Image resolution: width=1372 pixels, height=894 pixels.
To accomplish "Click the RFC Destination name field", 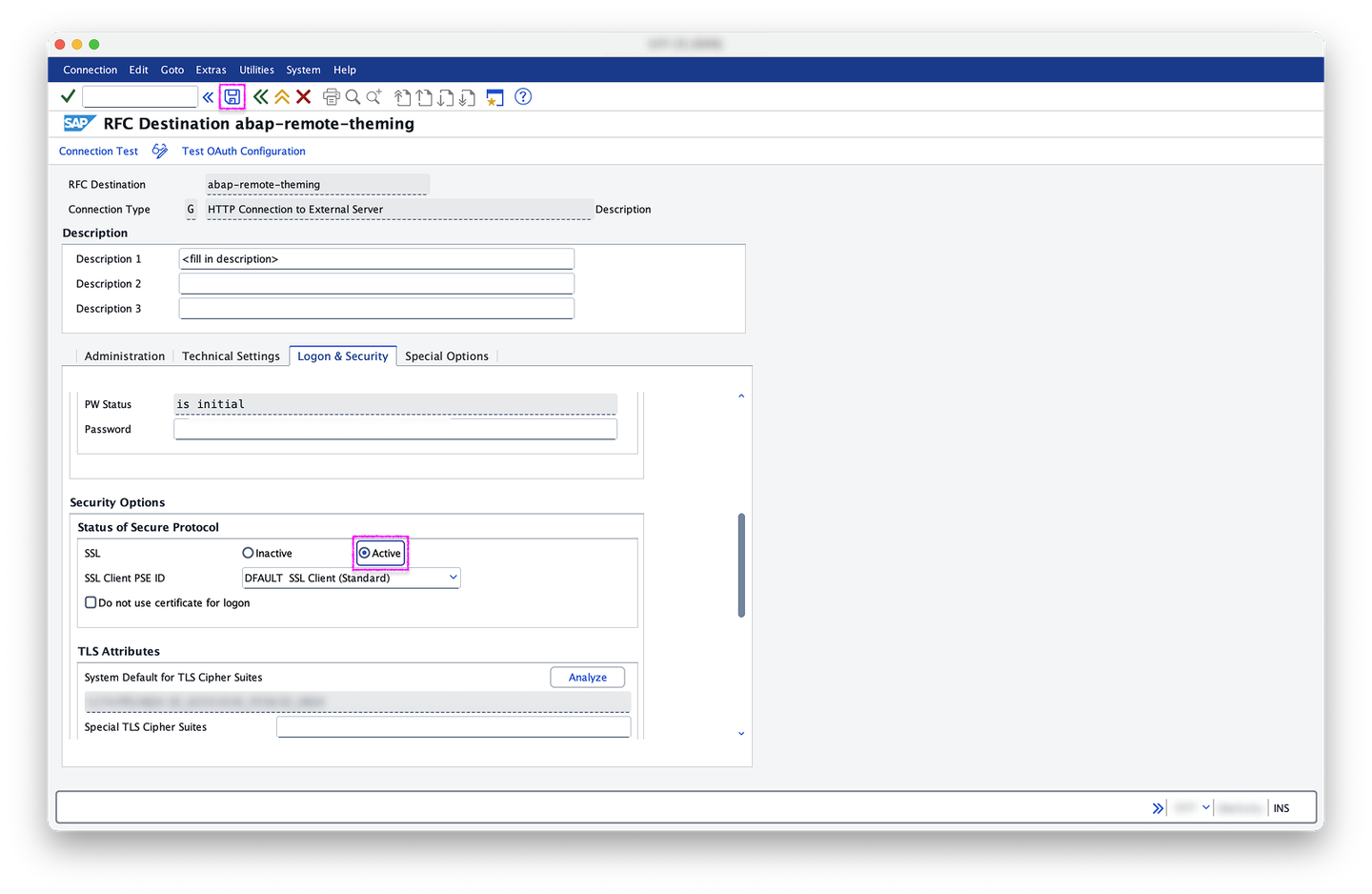I will [317, 185].
